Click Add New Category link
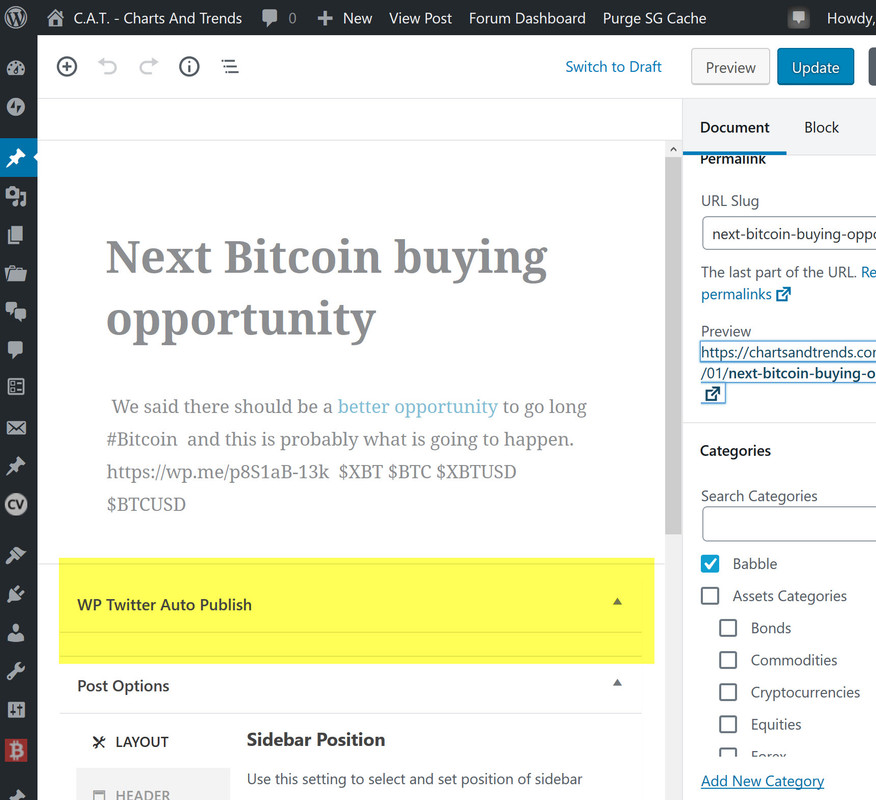This screenshot has height=800, width=876. coord(762,780)
